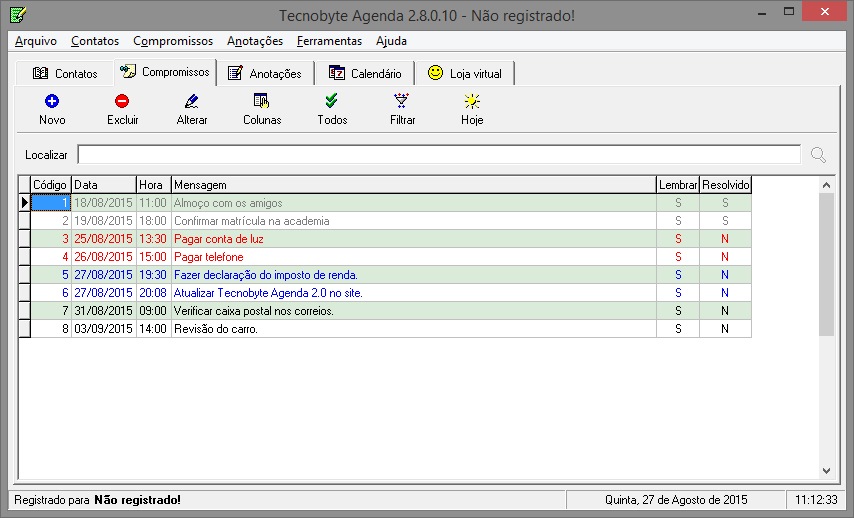Select the Revisão do carro appointment
Viewport: 854px width, 518px height.
click(x=216, y=329)
